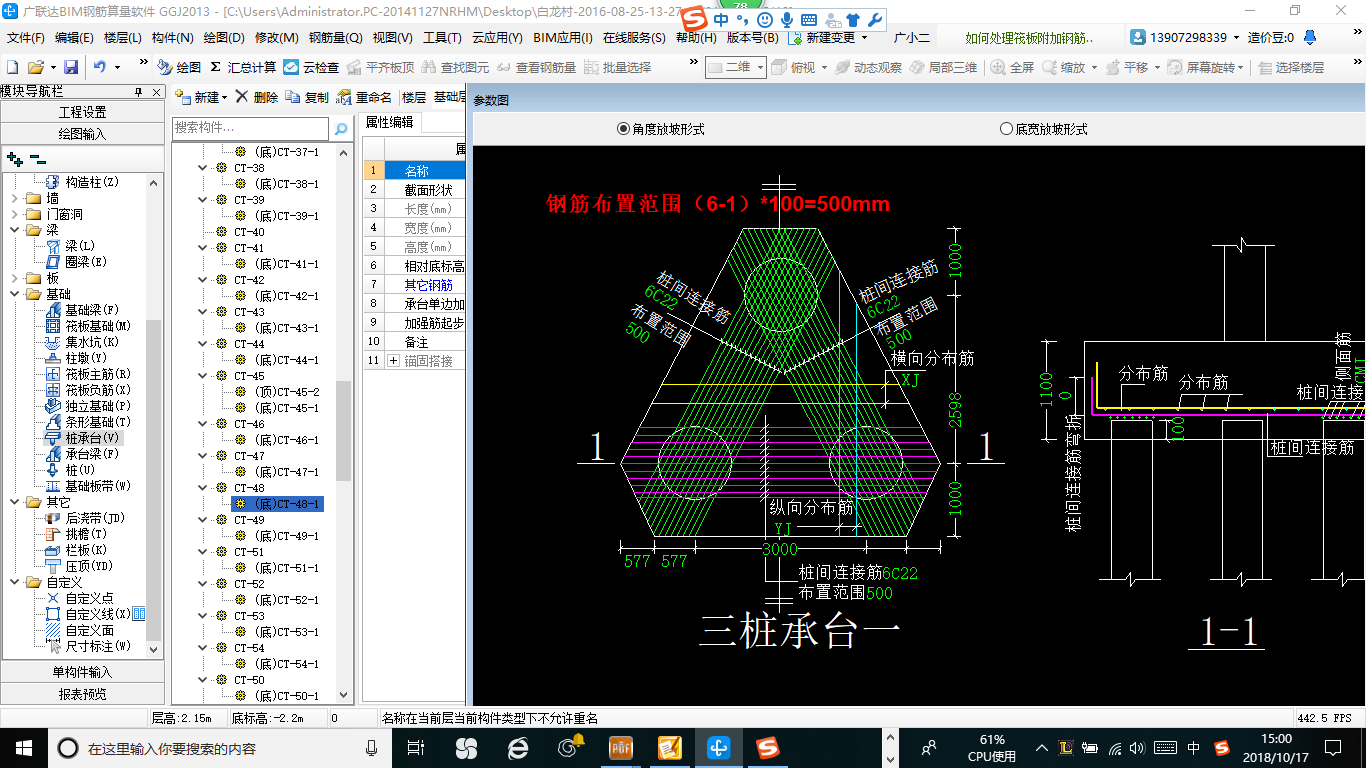The height and width of the screenshot is (768, 1366).
Task: Click 批量选择 batch select
Action: pyautogui.click(x=617, y=67)
